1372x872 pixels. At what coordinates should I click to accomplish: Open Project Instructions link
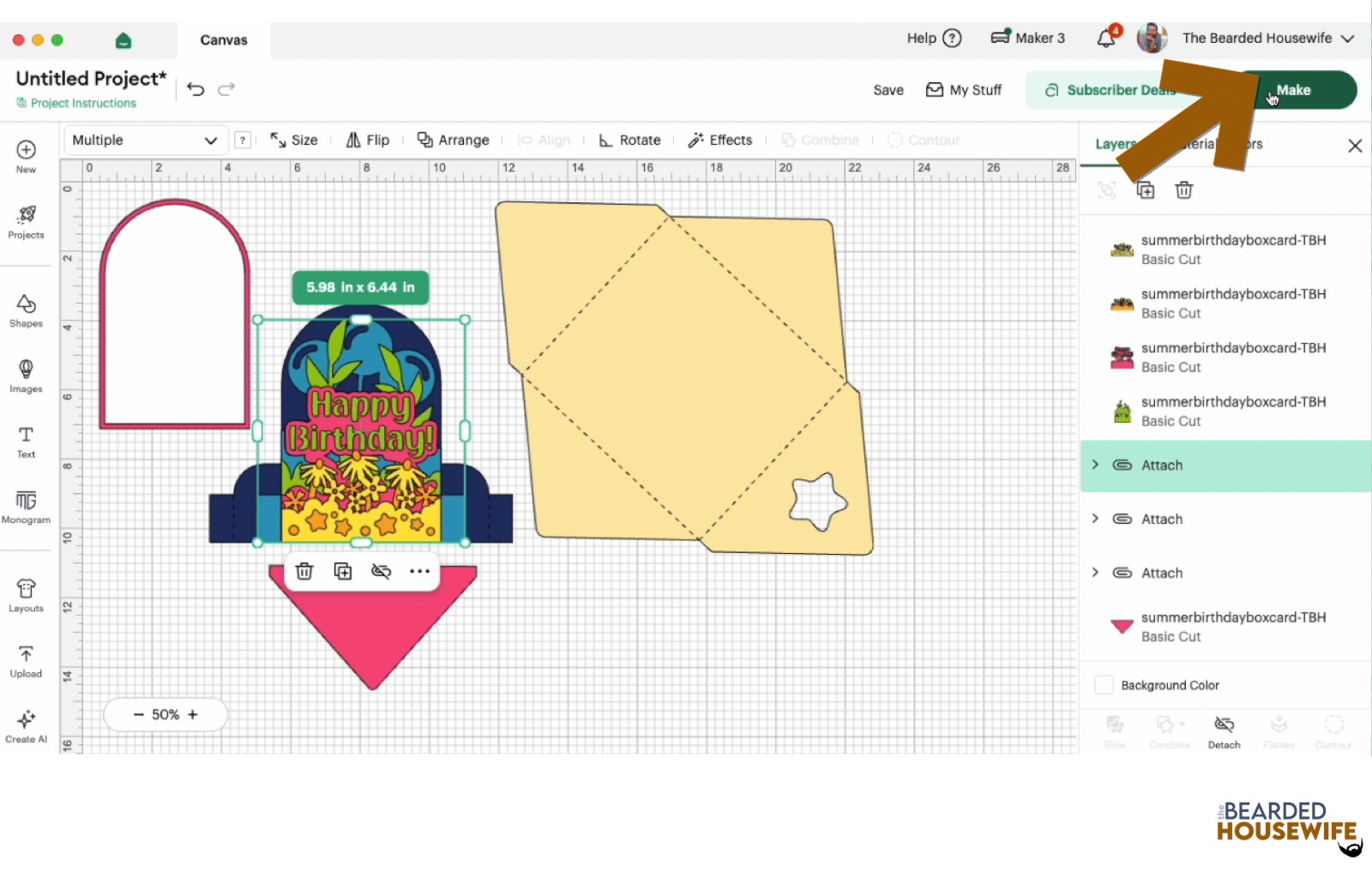click(76, 103)
